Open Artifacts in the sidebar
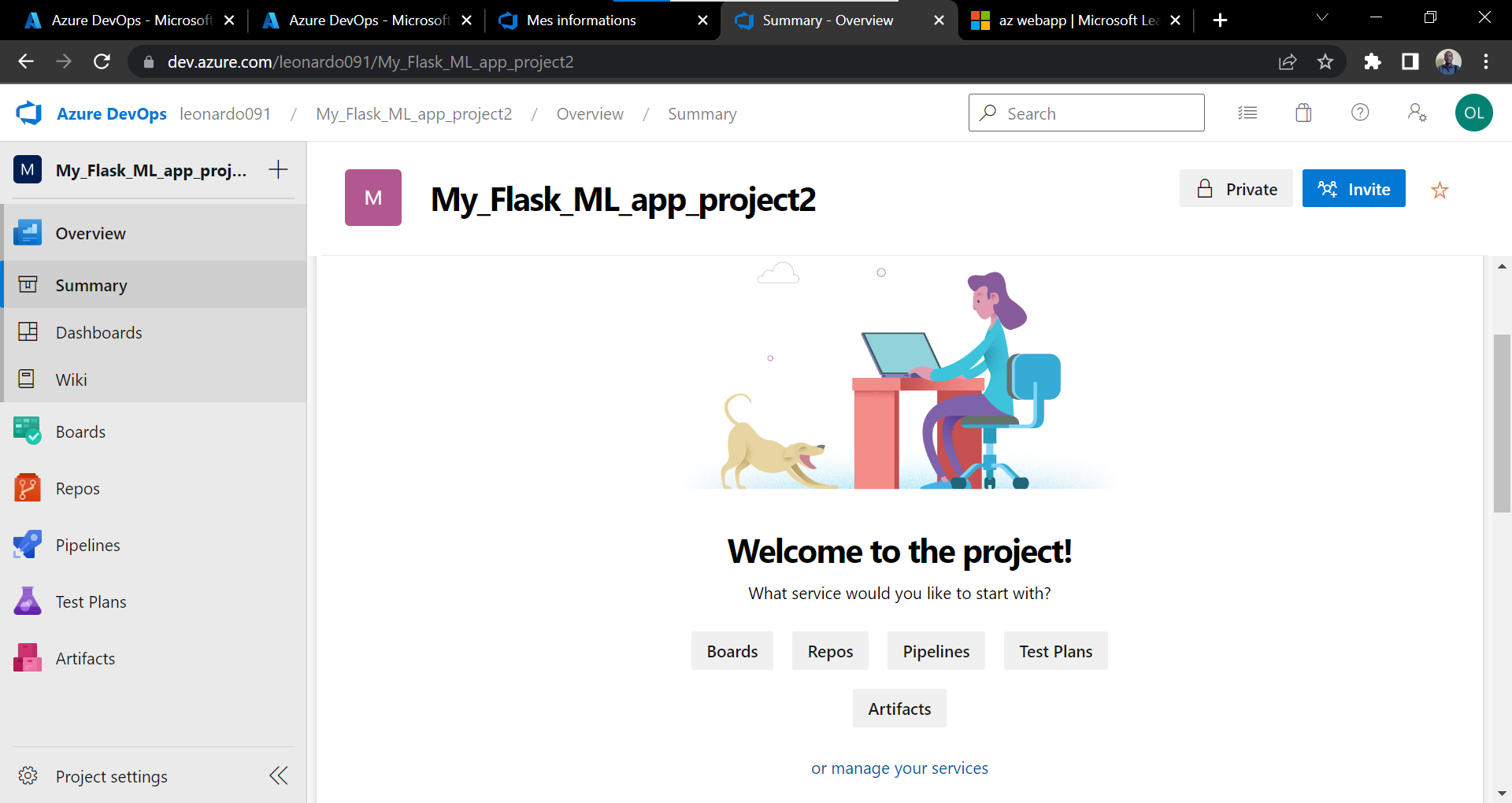 pos(85,657)
